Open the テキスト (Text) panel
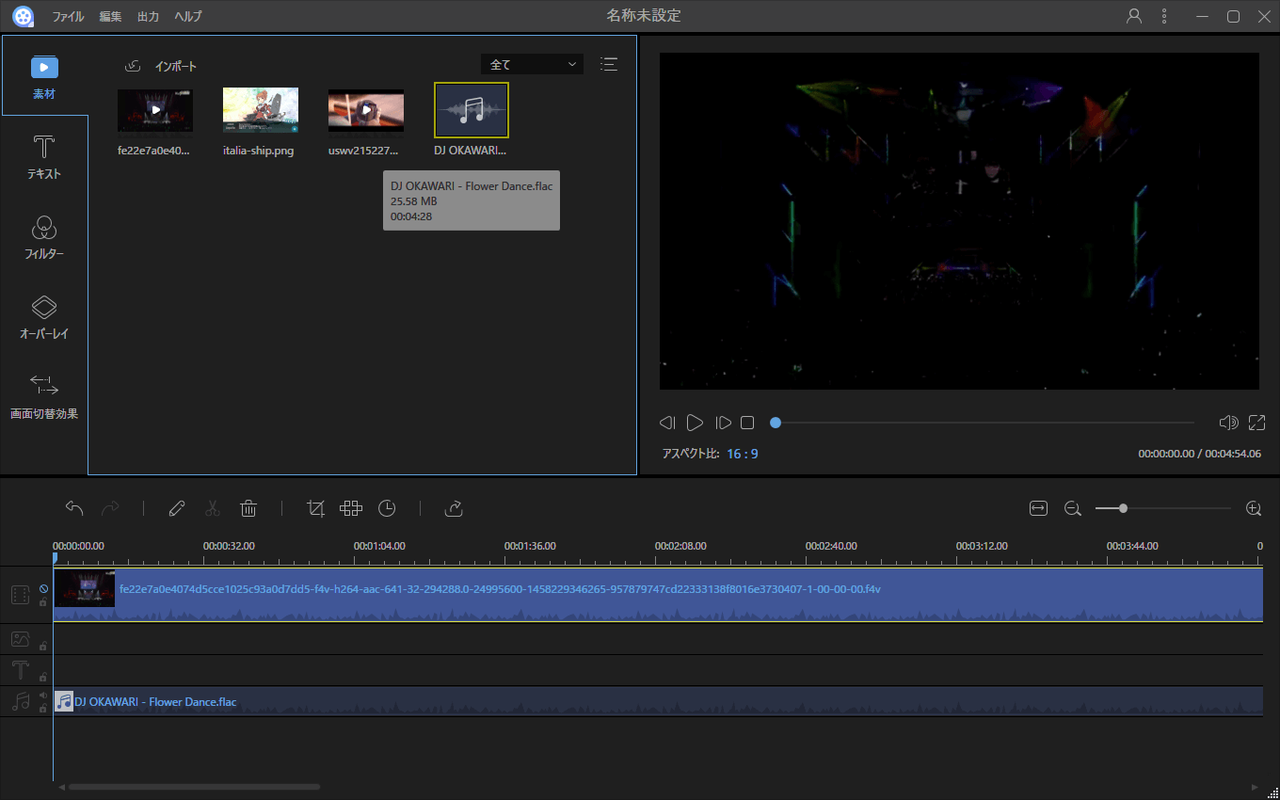1280x800 pixels. 44,157
